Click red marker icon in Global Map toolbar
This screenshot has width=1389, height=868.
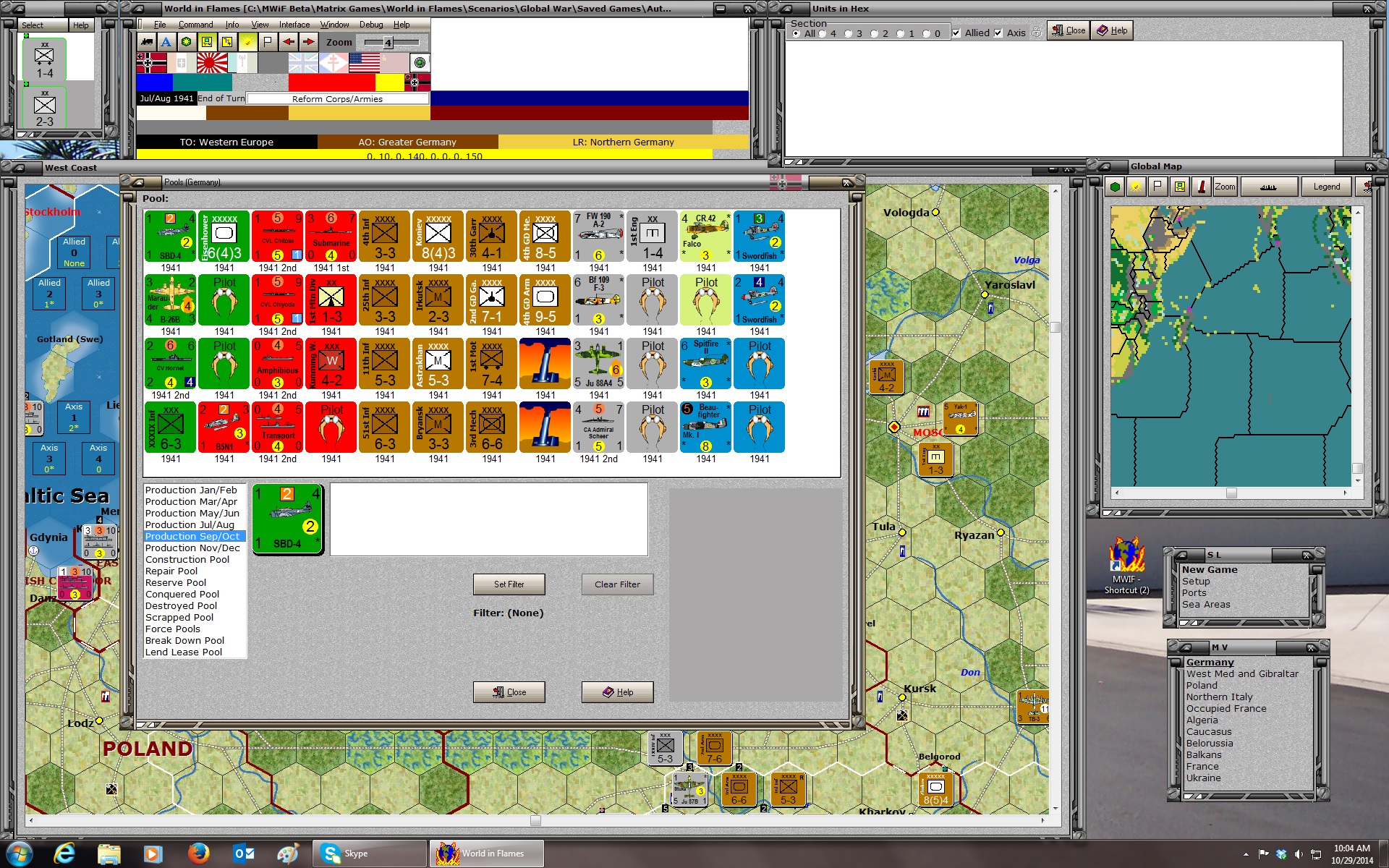1202,187
